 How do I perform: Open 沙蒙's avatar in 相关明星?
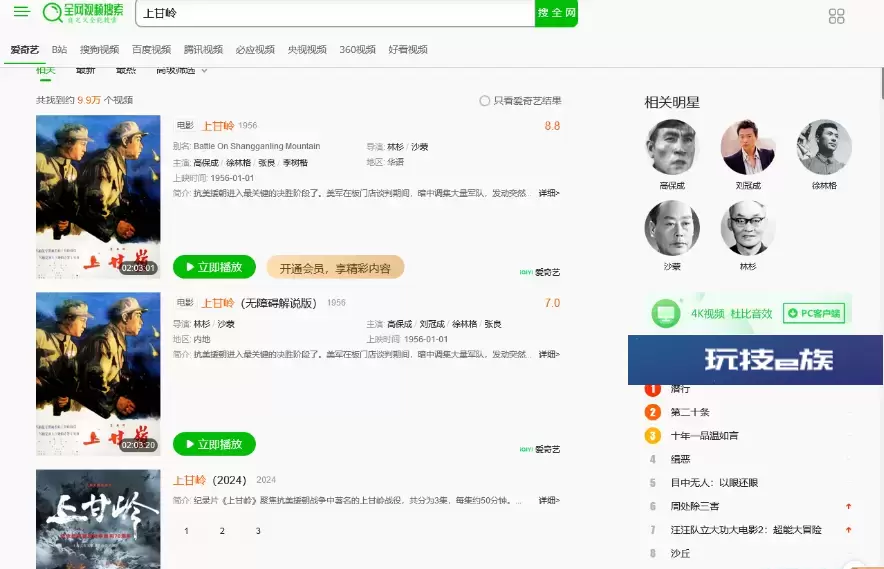(x=672, y=228)
